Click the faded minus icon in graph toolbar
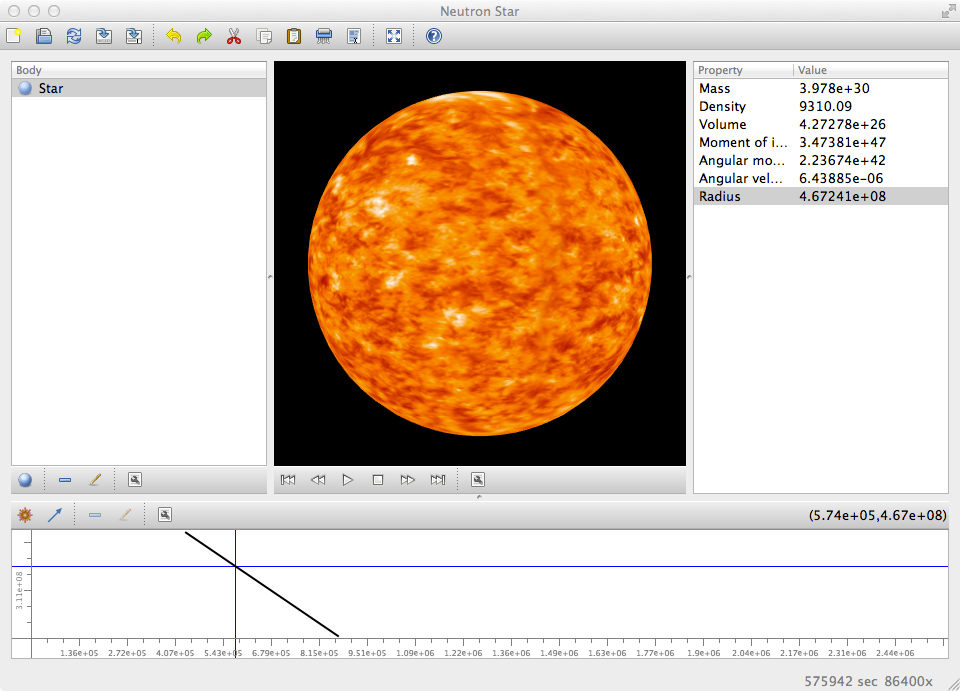960x691 pixels. 95,515
